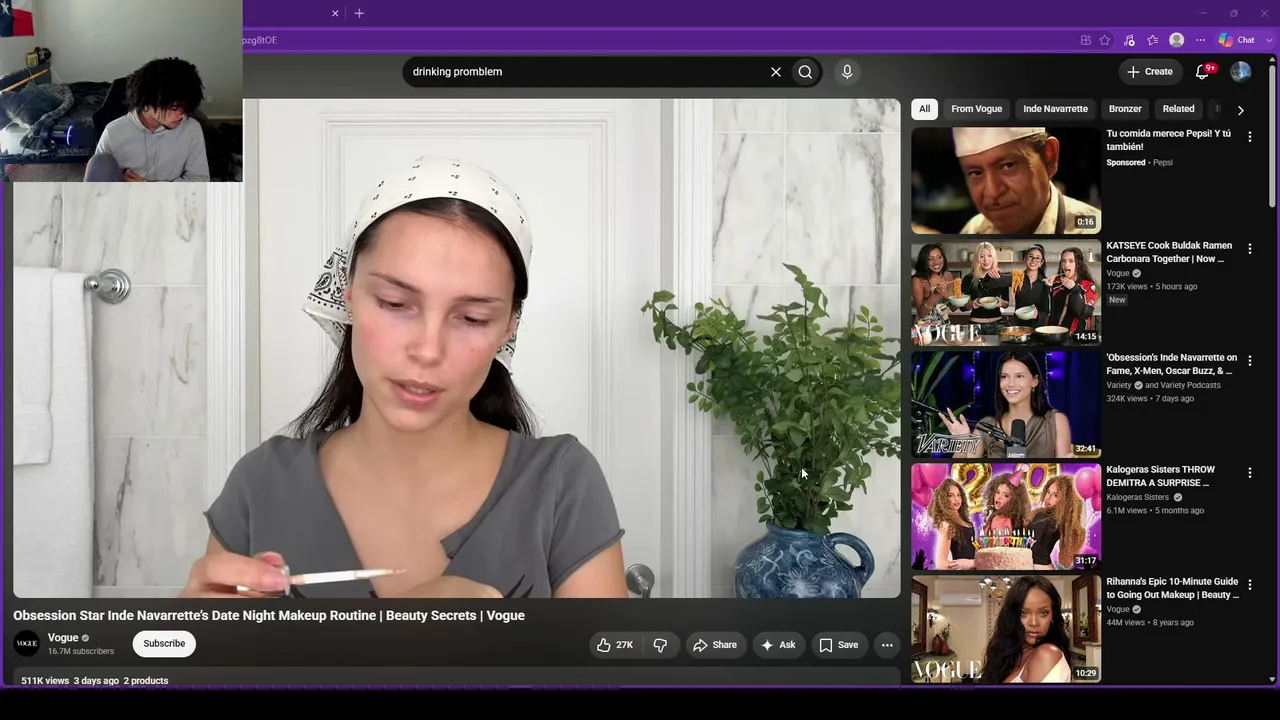Image resolution: width=1280 pixels, height=720 pixels.
Task: Open more actions under the video
Action: coord(887,645)
